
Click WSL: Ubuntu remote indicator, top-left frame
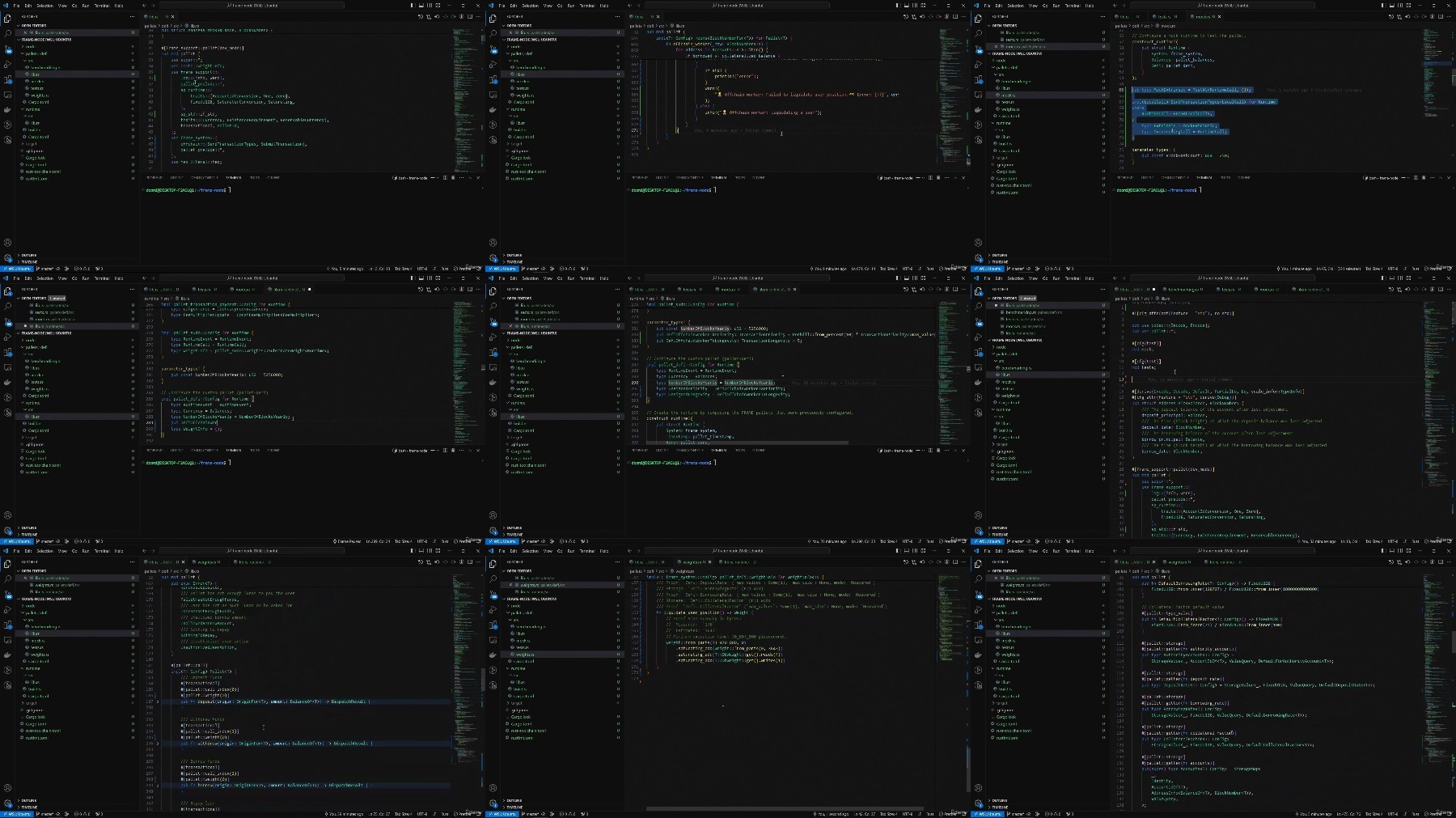[x=15, y=269]
